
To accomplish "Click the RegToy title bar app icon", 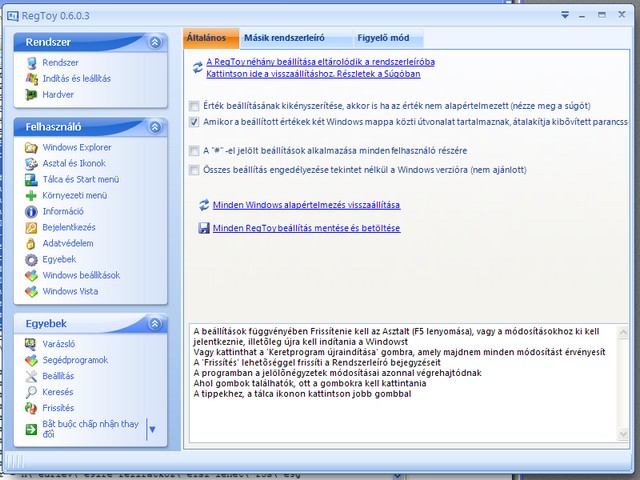I will pos(13,16).
